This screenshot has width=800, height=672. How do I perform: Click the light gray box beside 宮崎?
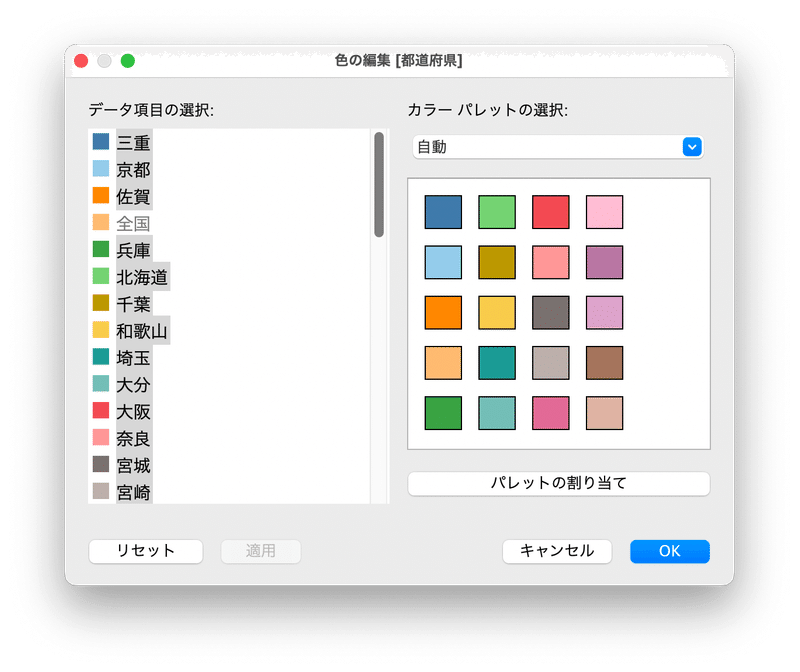[x=101, y=491]
